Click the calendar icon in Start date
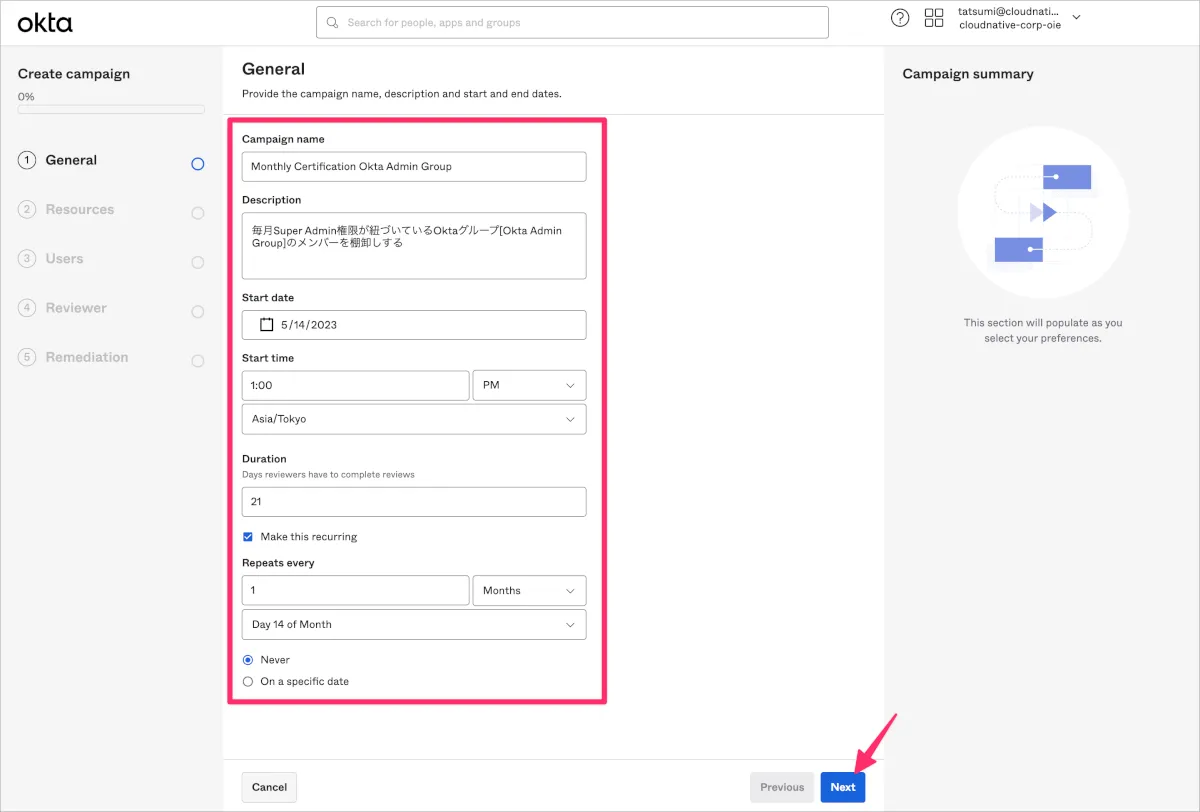The width and height of the screenshot is (1200, 812). pyautogui.click(x=266, y=325)
